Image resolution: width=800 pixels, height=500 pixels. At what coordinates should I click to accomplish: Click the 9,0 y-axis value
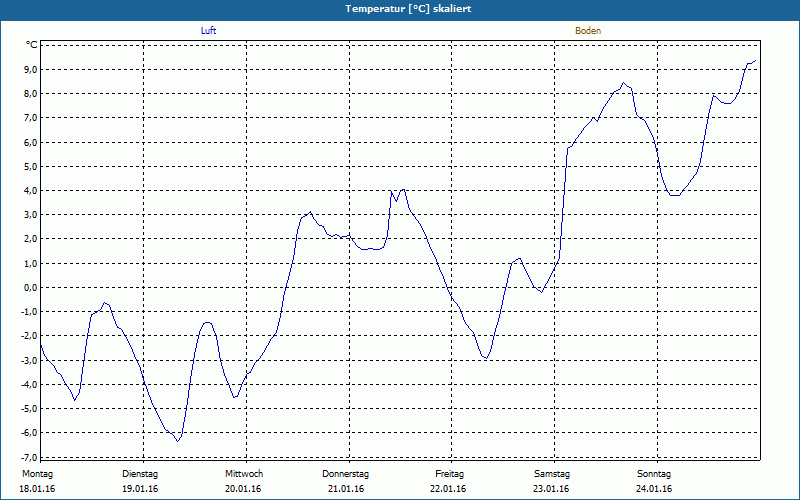(x=30, y=69)
